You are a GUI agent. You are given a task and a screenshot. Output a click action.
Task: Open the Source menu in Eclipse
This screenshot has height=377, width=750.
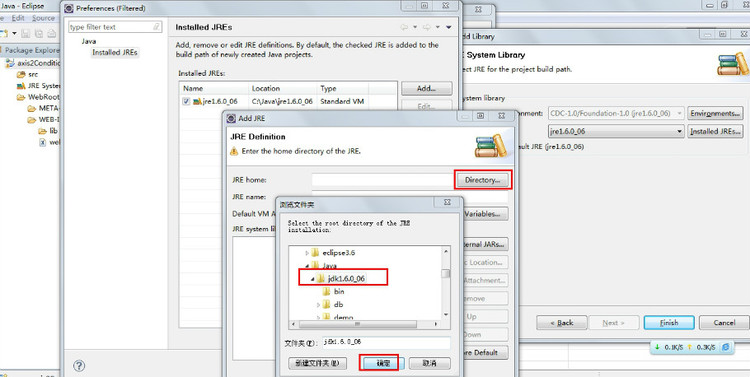(43, 18)
